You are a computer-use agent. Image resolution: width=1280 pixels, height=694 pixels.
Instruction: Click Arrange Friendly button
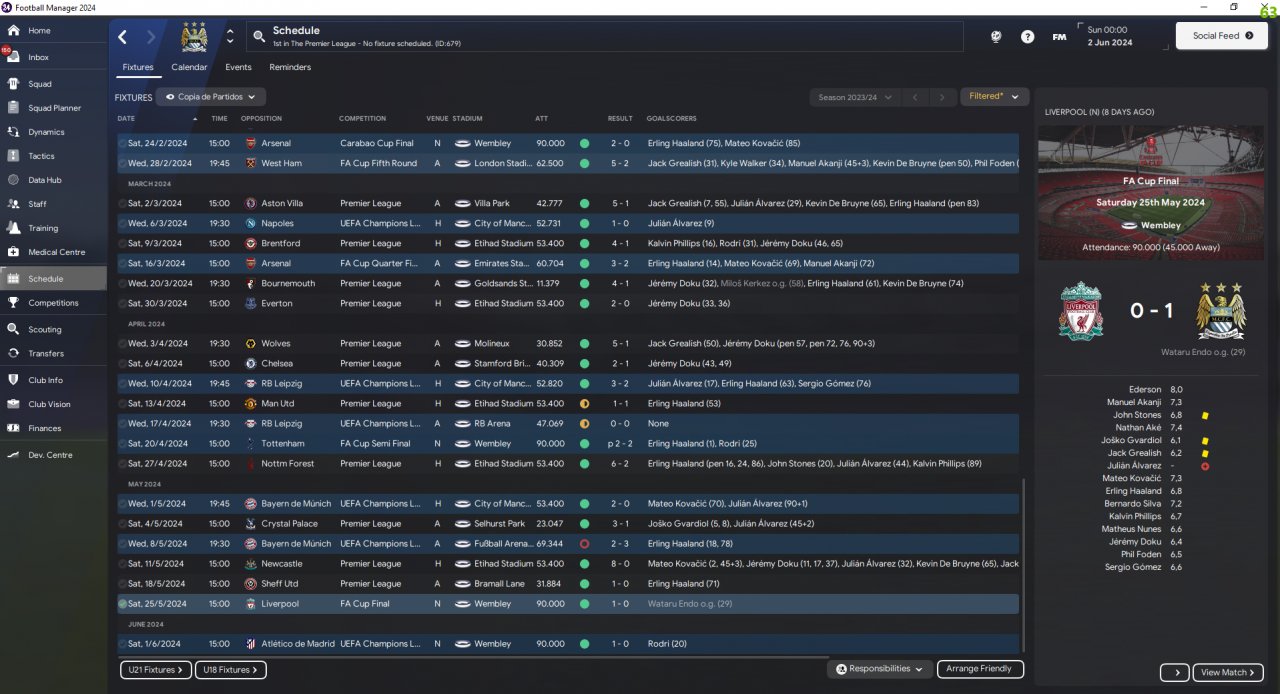pos(979,669)
